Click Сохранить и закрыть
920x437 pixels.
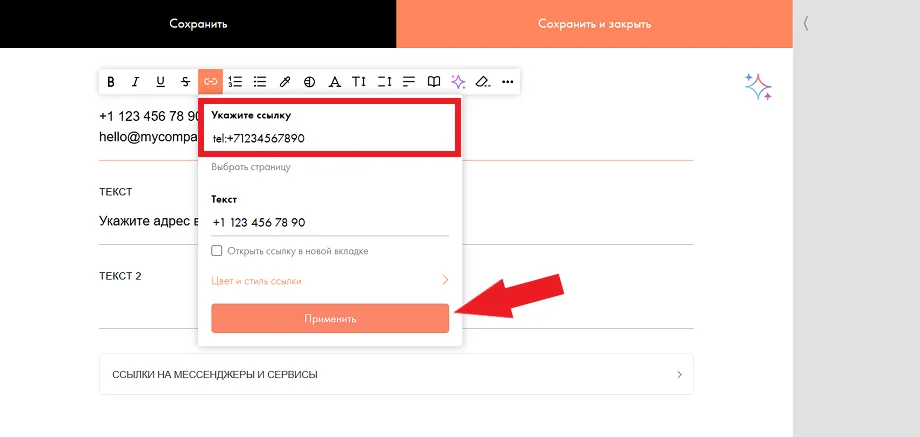pyautogui.click(x=594, y=24)
